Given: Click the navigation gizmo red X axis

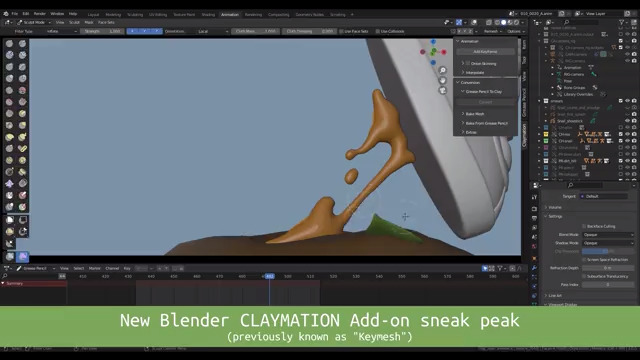Looking at the screenshot, I should [x=444, y=52].
